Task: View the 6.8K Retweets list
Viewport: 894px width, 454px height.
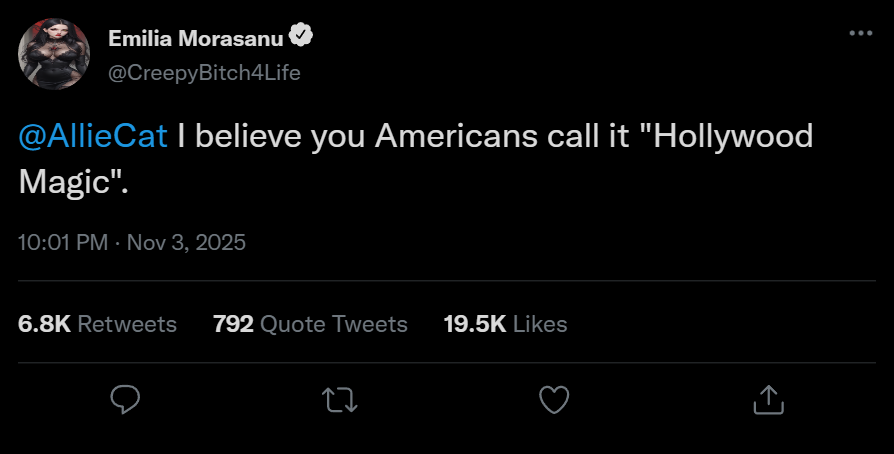Action: [x=97, y=324]
